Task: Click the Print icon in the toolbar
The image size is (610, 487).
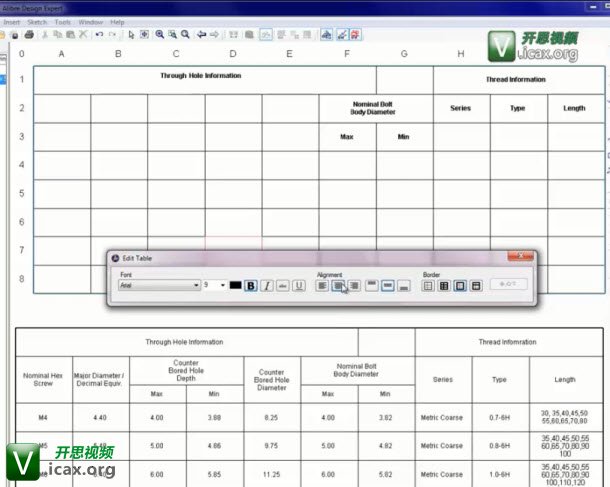Action: [x=29, y=35]
